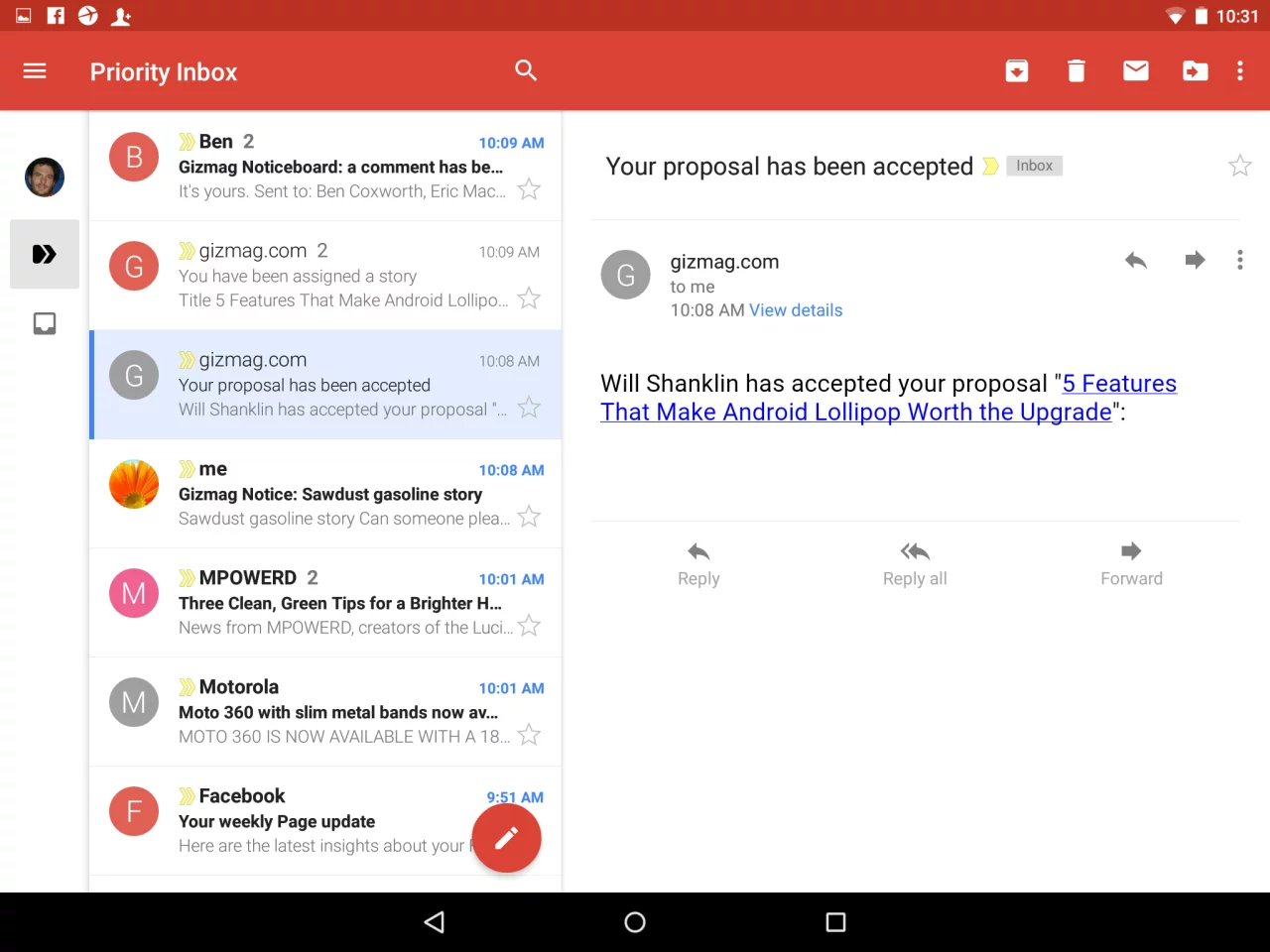Open the Inbox label chip
This screenshot has width=1270, height=952.
1034,165
